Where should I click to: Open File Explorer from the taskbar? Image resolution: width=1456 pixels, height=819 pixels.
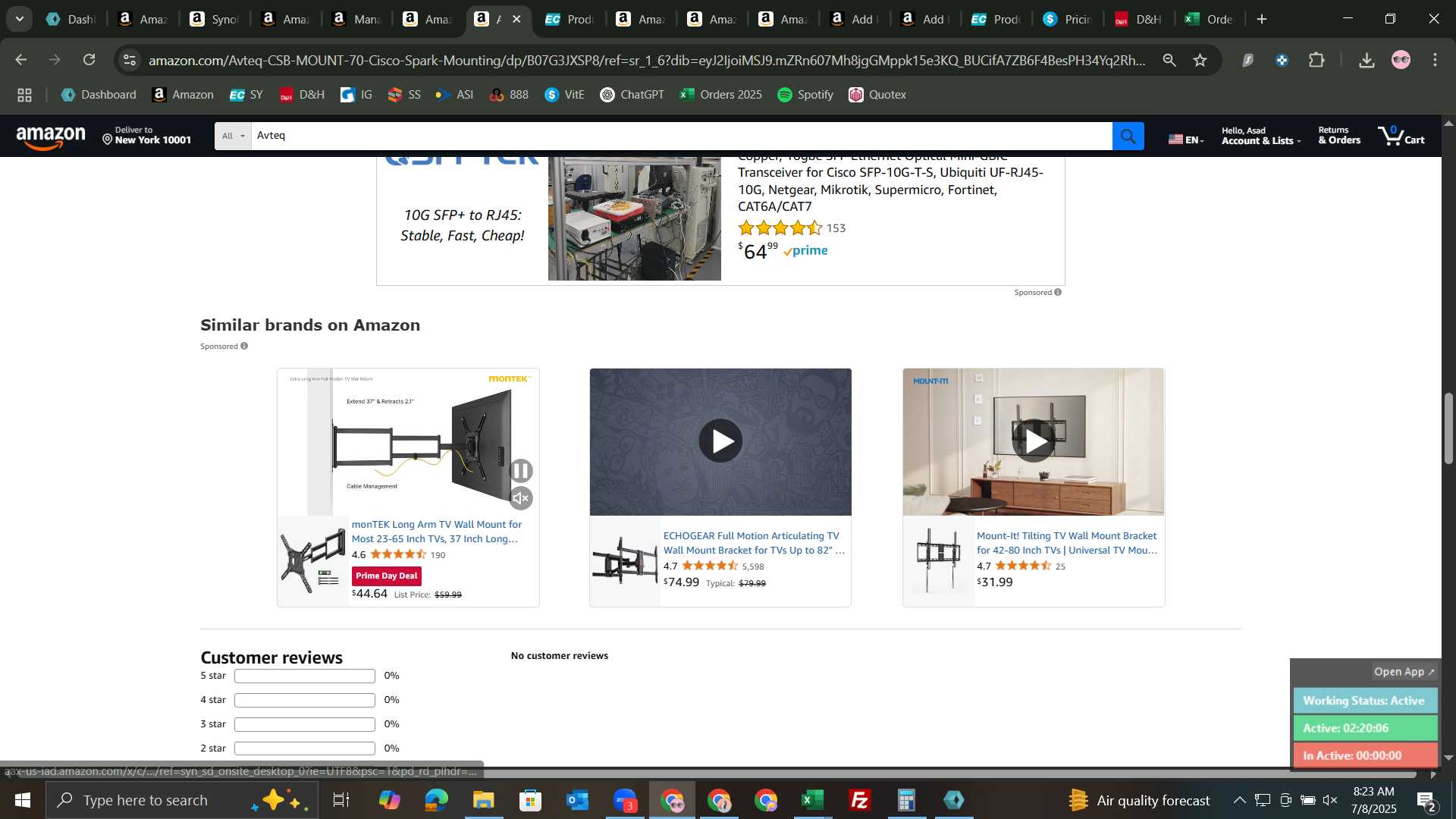484,800
